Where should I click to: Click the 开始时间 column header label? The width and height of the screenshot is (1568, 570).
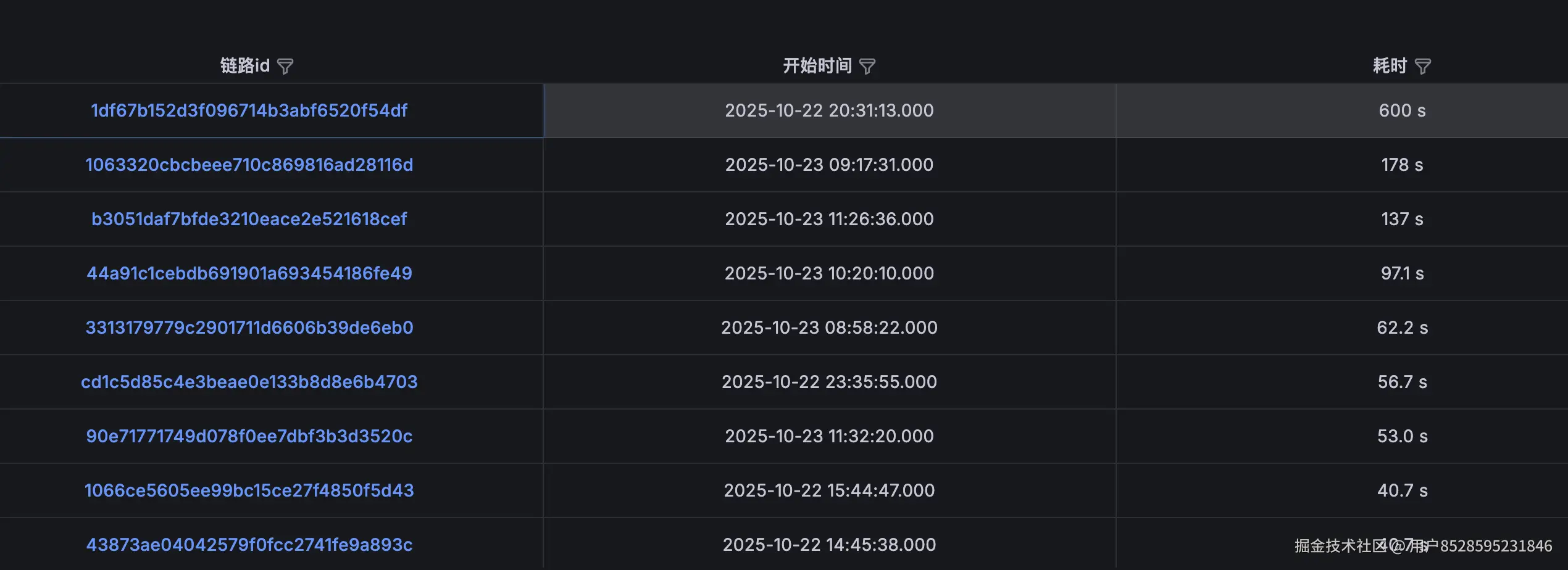tap(817, 65)
